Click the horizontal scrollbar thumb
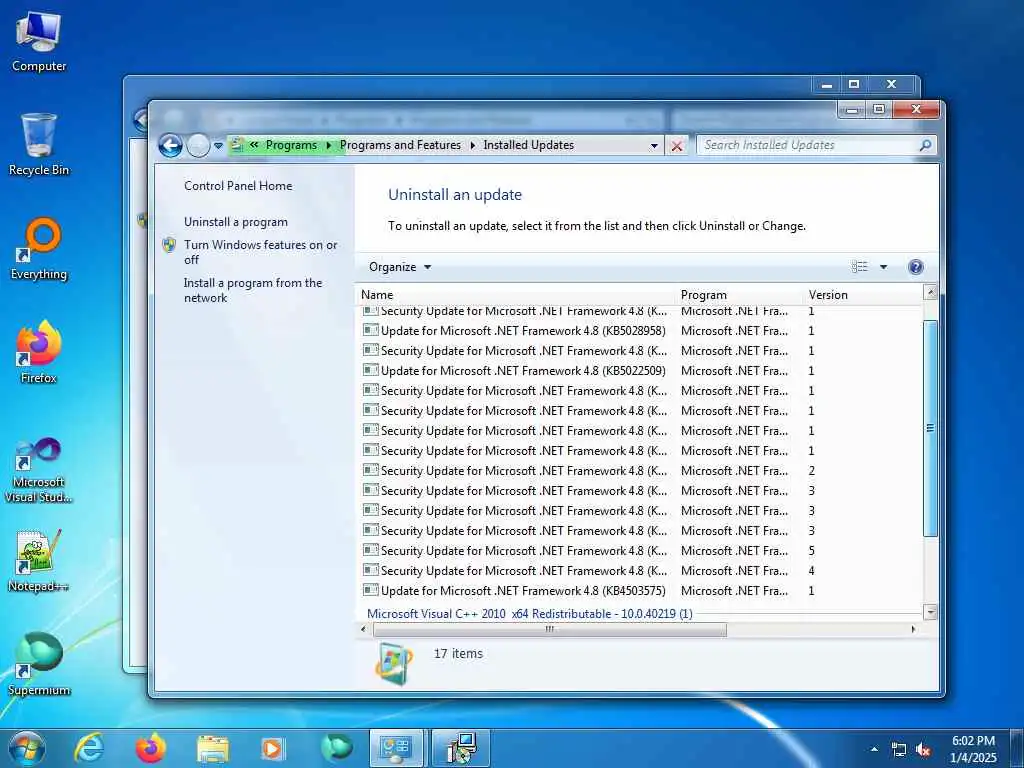The width and height of the screenshot is (1024, 768). pos(550,630)
